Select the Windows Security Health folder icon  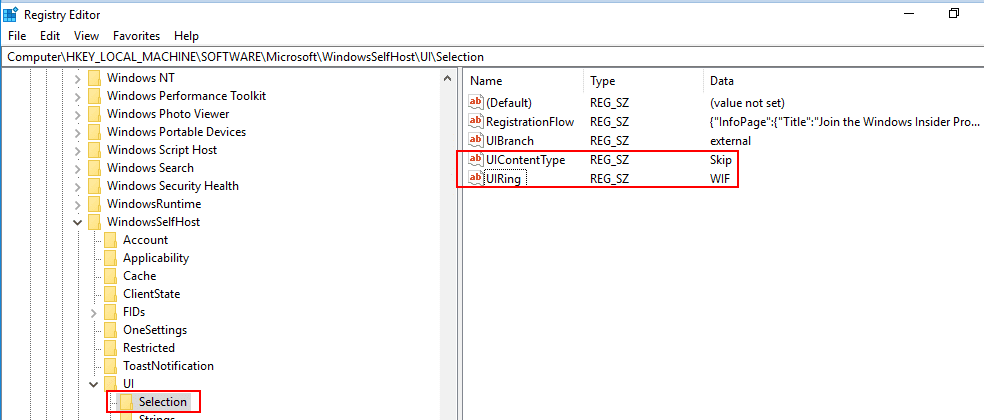(94, 186)
